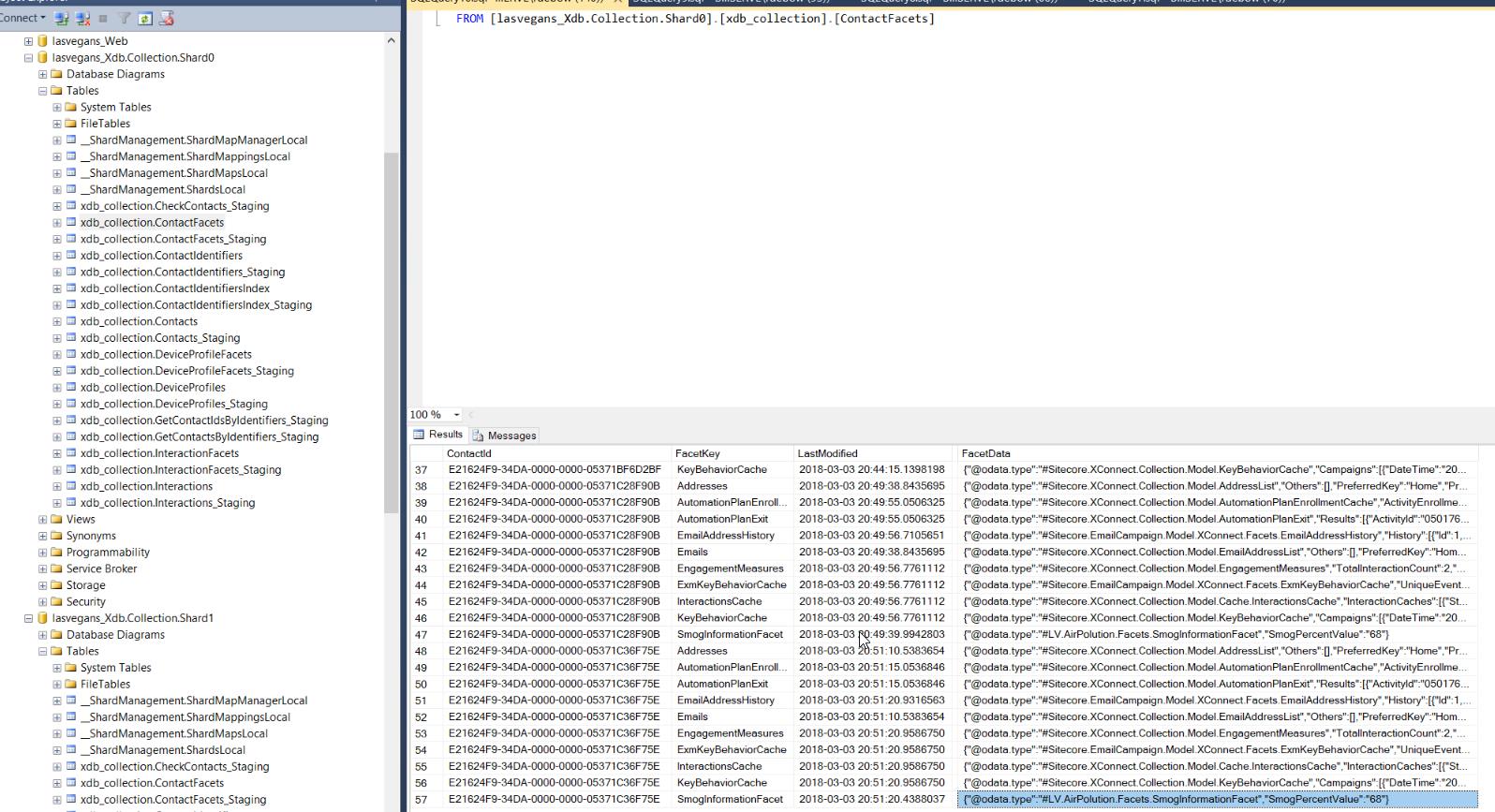This screenshot has height=812, width=1495.
Task: Open the 100 % zoom dropdown
Action: (457, 415)
